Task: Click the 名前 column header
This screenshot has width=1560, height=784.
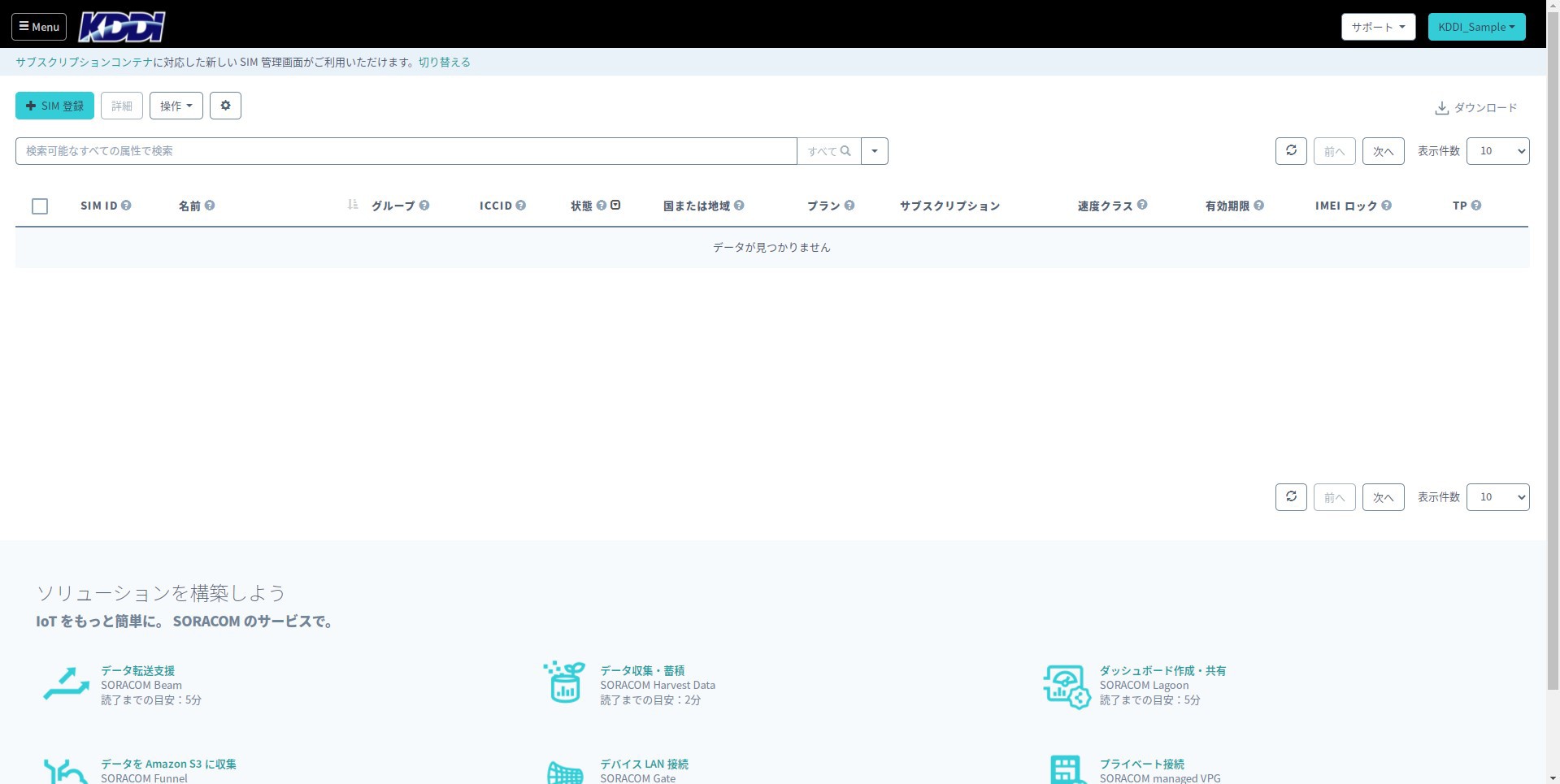Action: (189, 206)
